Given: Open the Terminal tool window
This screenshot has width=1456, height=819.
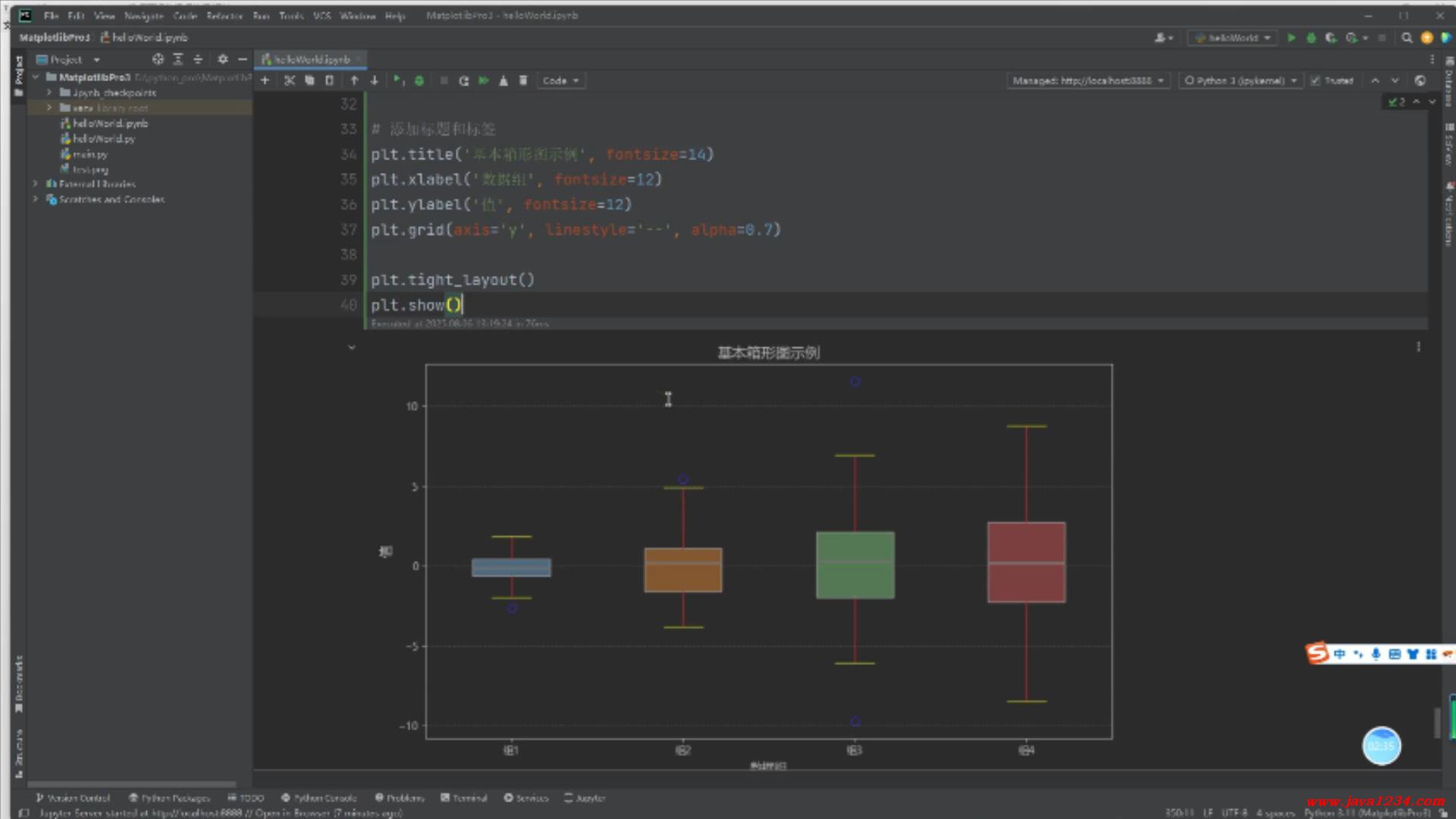Looking at the screenshot, I should tap(464, 798).
